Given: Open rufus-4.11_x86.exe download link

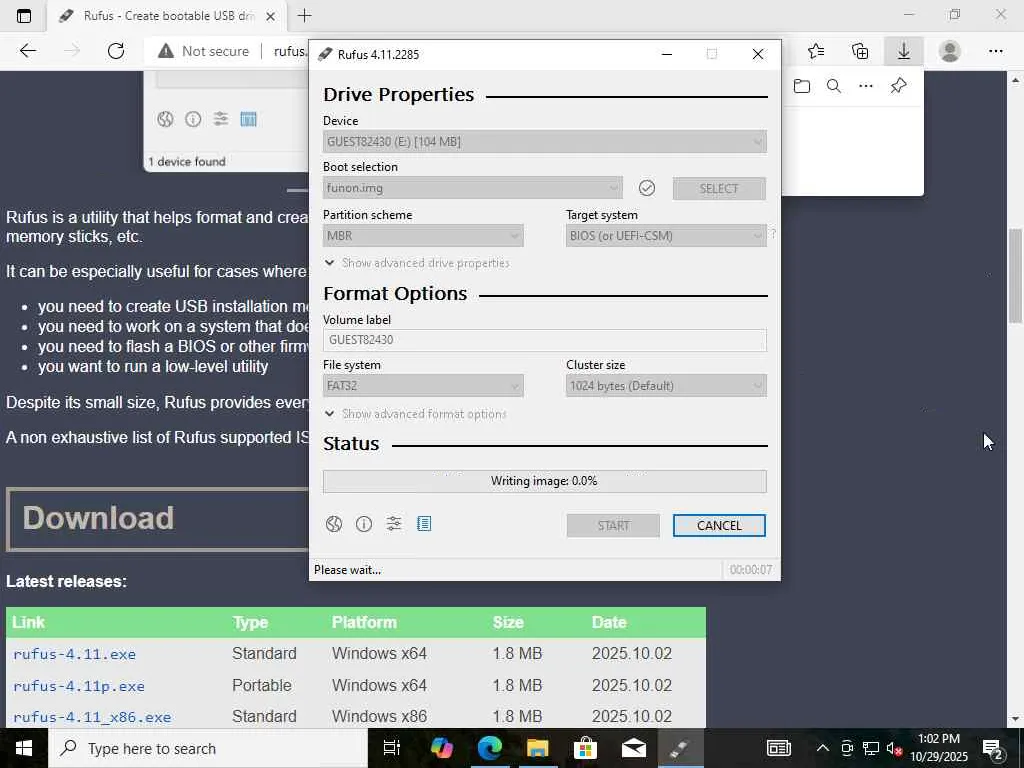Looking at the screenshot, I should tap(92, 717).
